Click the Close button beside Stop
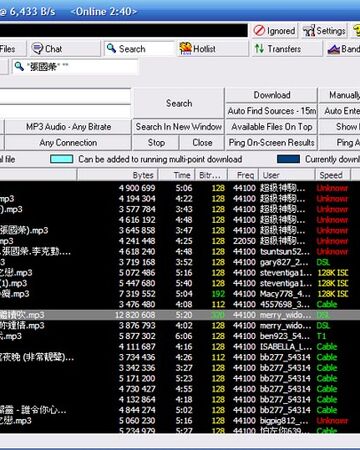This screenshot has height=450, width=360. pyautogui.click(x=202, y=143)
